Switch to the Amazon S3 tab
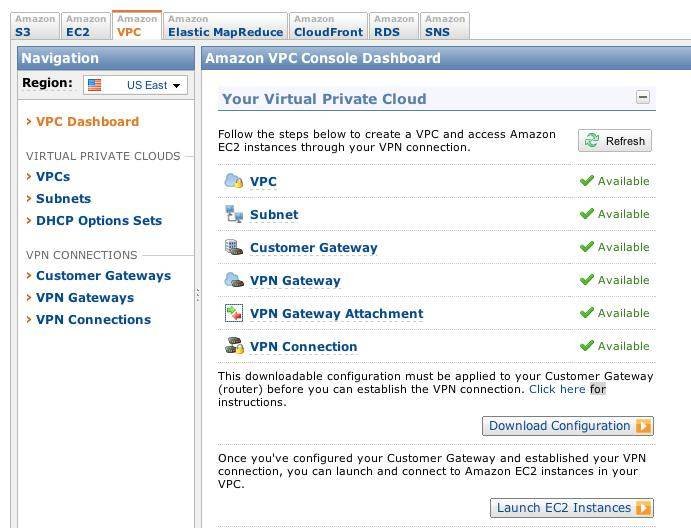Screen dimensions: 691x528 (x=35, y=25)
